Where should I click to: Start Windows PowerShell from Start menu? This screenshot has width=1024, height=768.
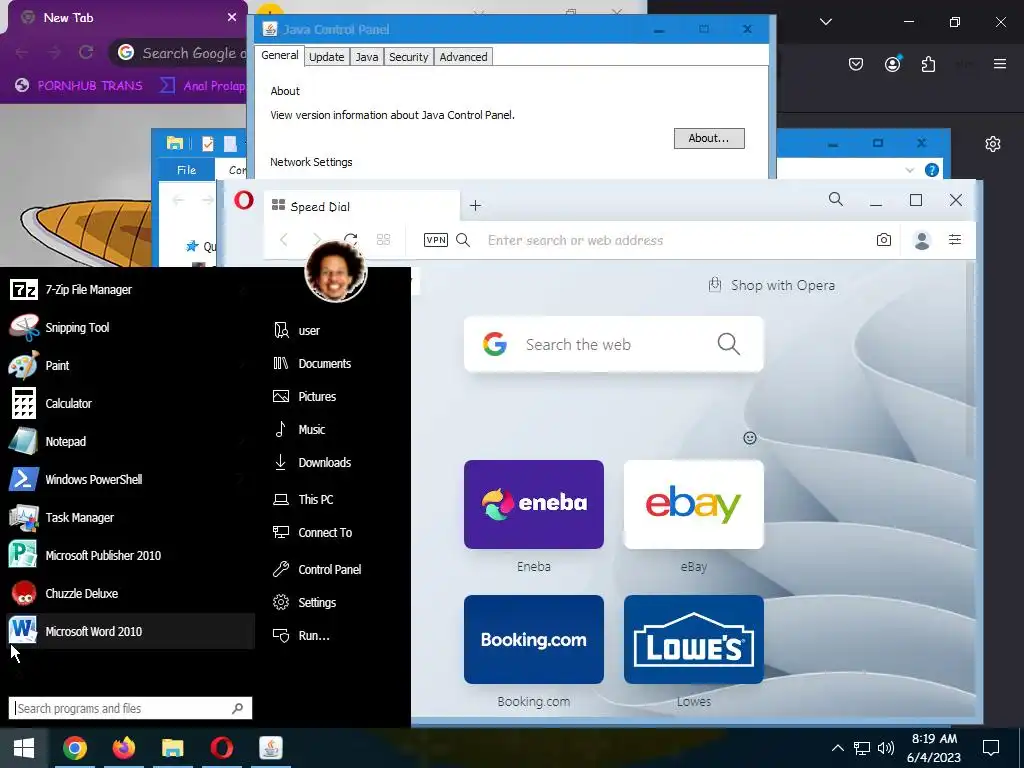(x=129, y=479)
